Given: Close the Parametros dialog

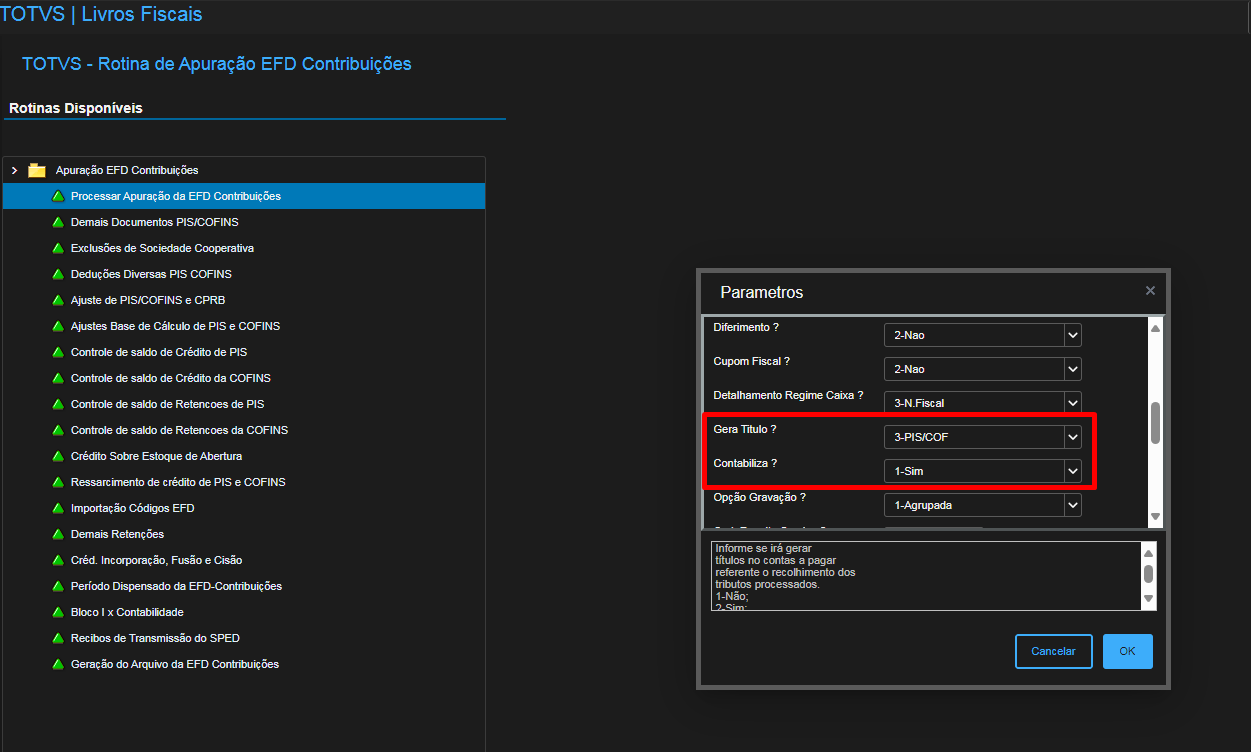Looking at the screenshot, I should [1150, 291].
